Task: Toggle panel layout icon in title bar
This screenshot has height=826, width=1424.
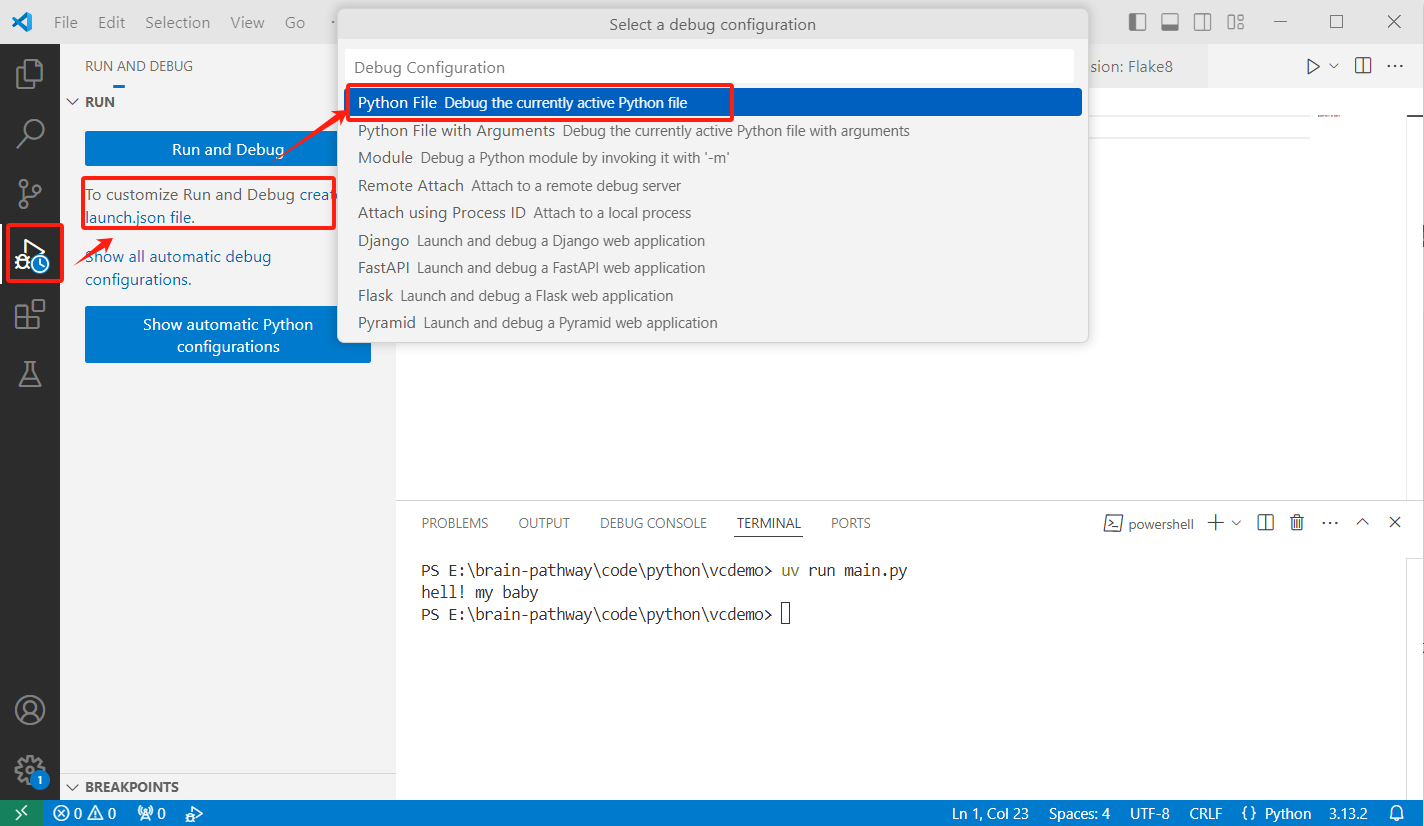Action: coord(1170,22)
